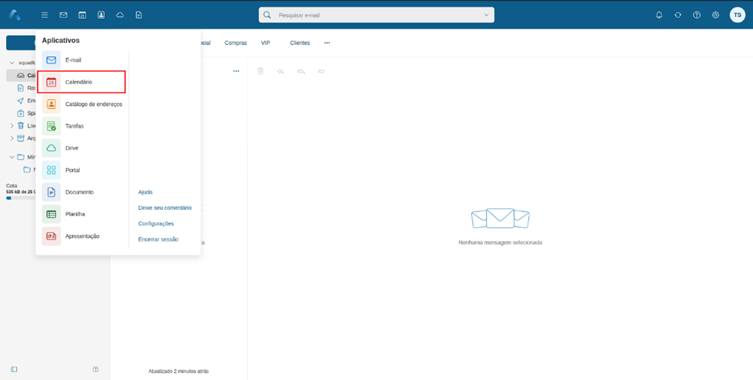Click the magnifier search icon

pyautogui.click(x=267, y=15)
